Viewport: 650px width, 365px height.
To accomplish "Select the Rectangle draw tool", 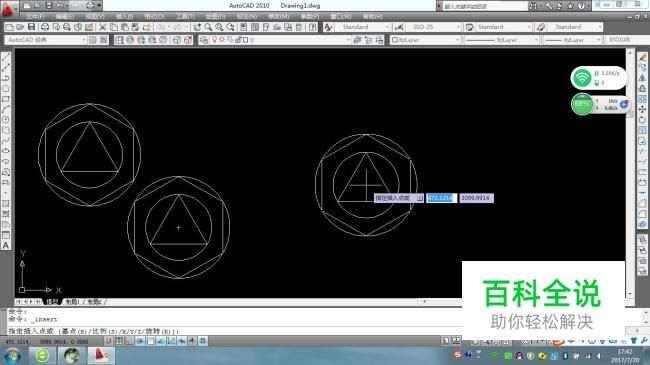I will point(6,99).
